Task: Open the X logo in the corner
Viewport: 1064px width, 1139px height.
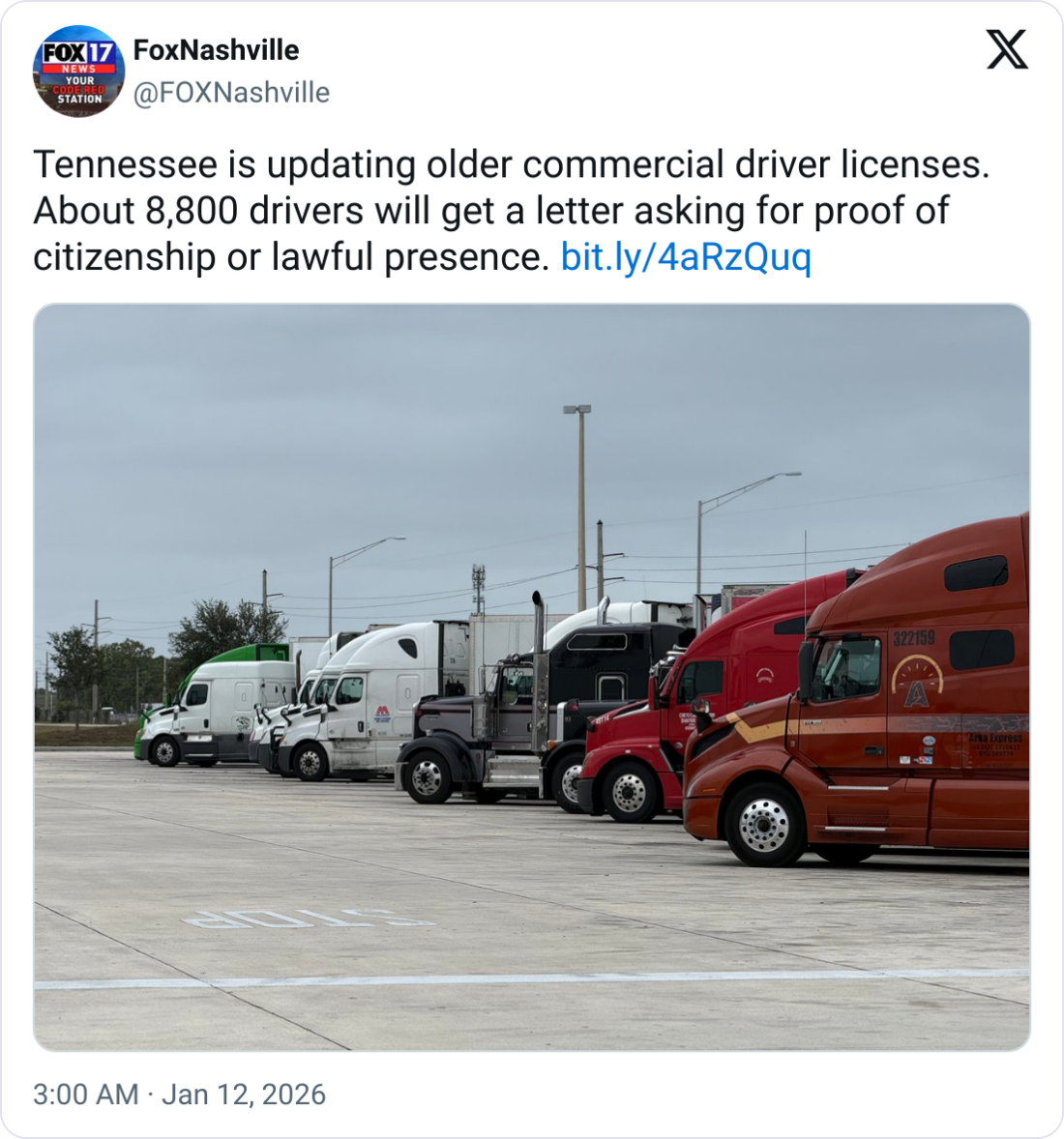Action: pyautogui.click(x=1007, y=49)
